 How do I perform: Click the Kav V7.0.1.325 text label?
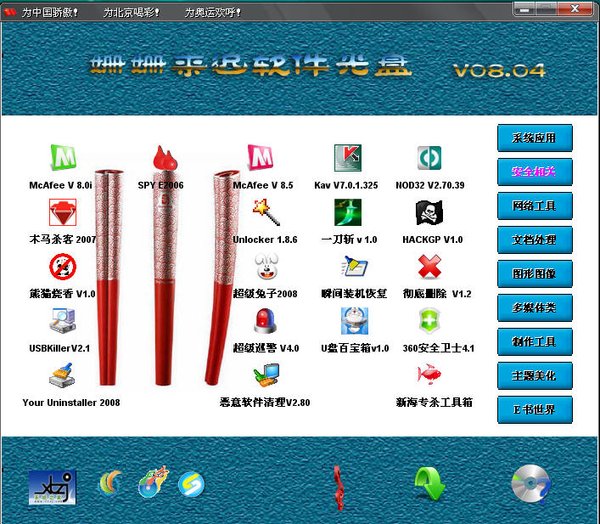346,185
